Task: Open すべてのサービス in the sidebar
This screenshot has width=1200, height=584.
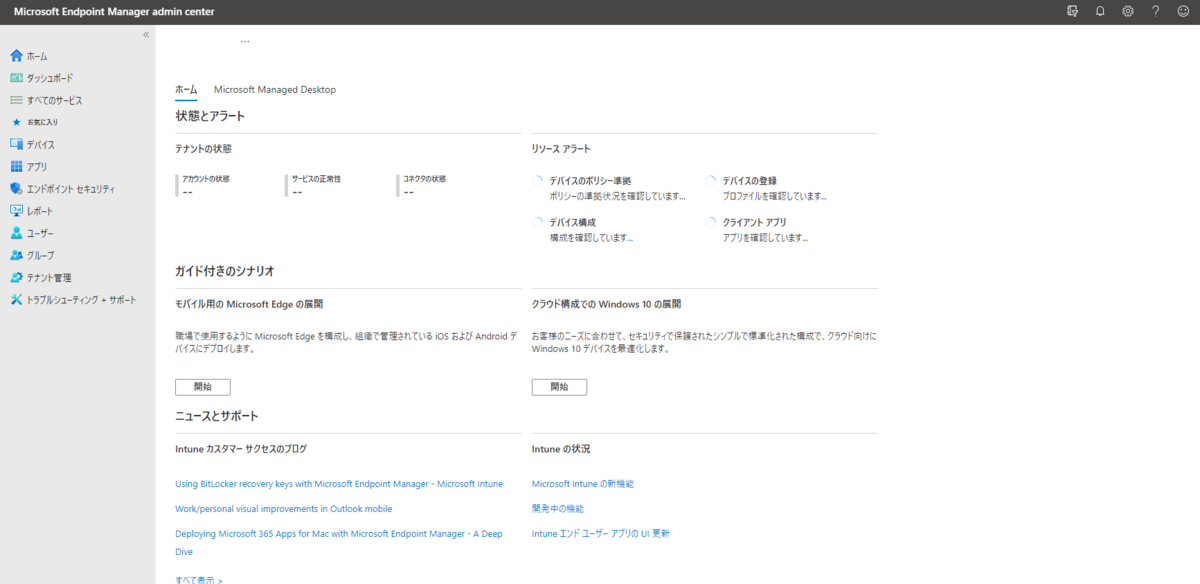Action: pyautogui.click(x=55, y=100)
